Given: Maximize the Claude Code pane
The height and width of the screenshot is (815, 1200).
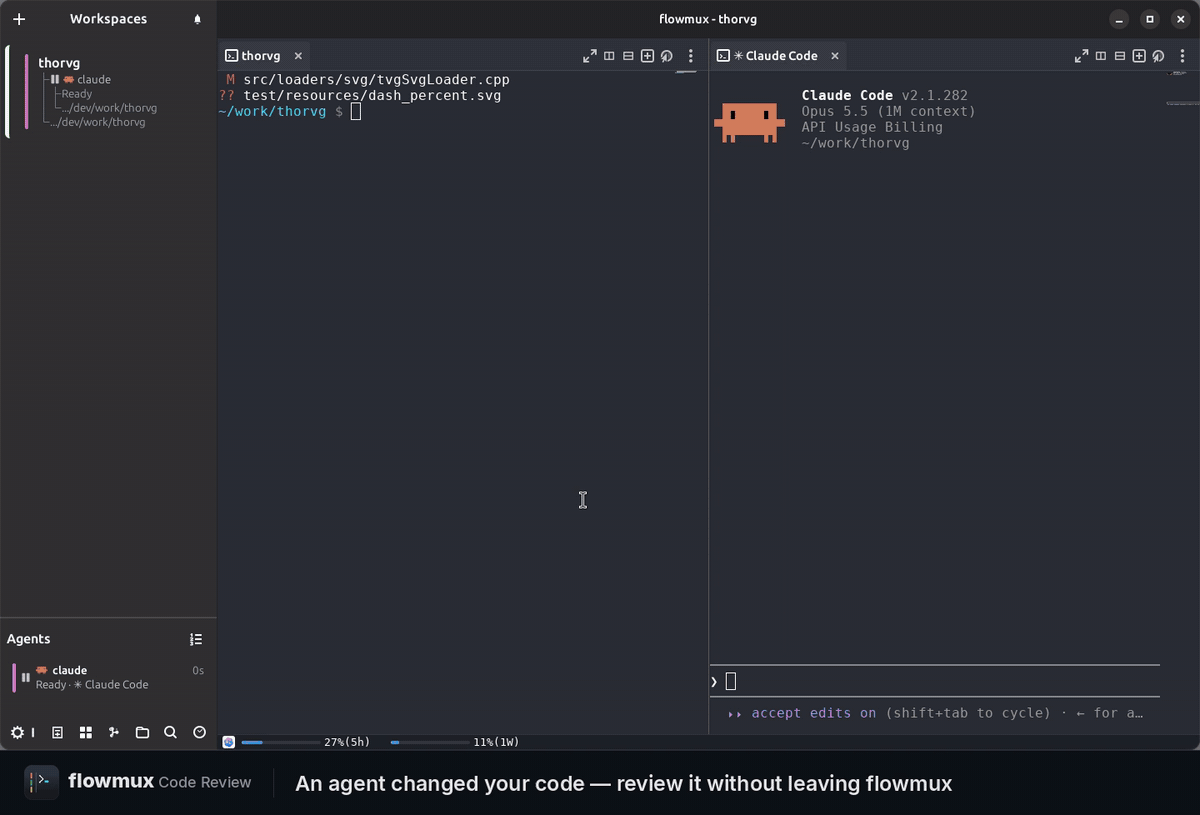Looking at the screenshot, I should pyautogui.click(x=1081, y=56).
